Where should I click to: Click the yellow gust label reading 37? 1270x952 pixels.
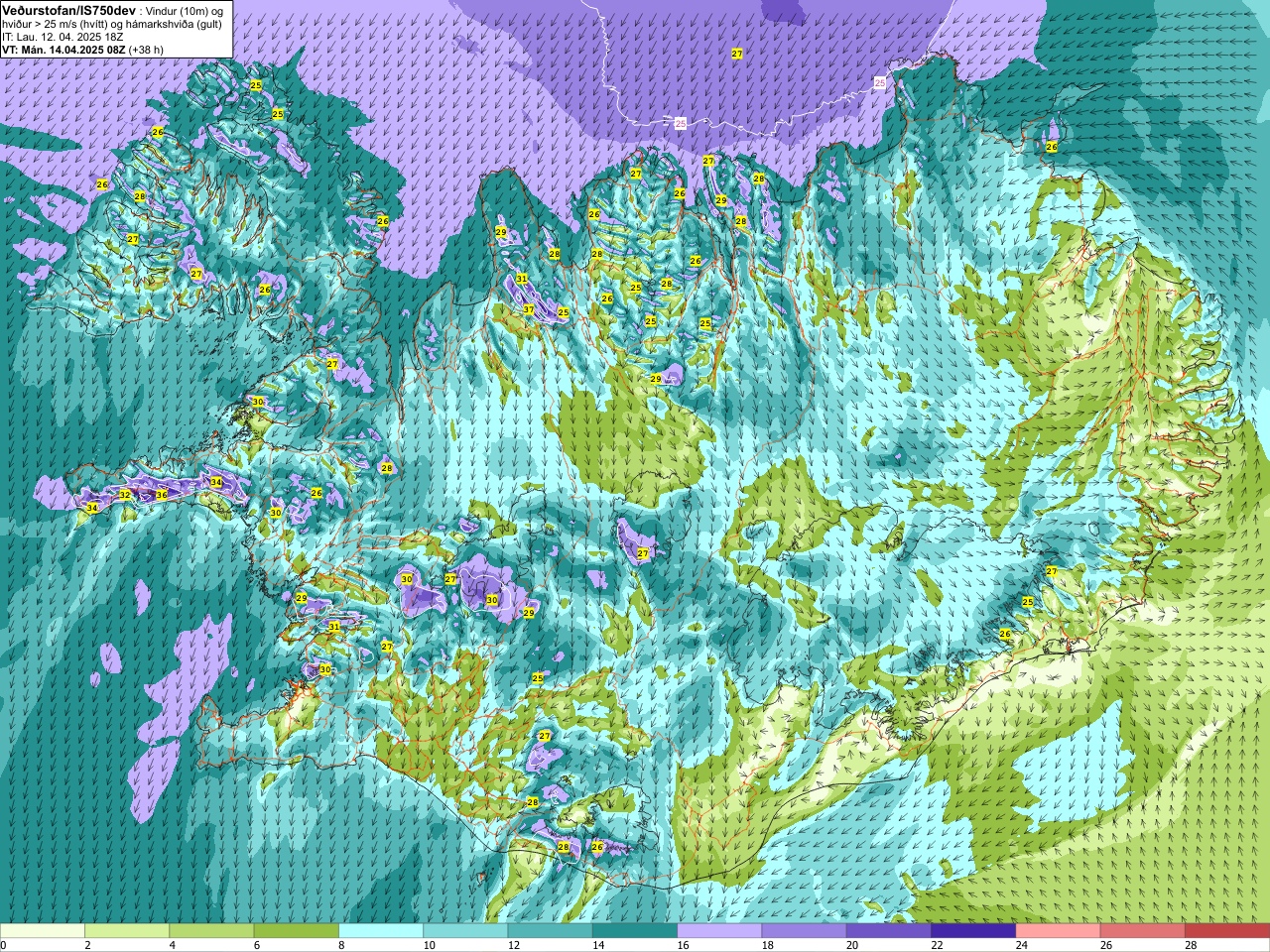point(529,310)
